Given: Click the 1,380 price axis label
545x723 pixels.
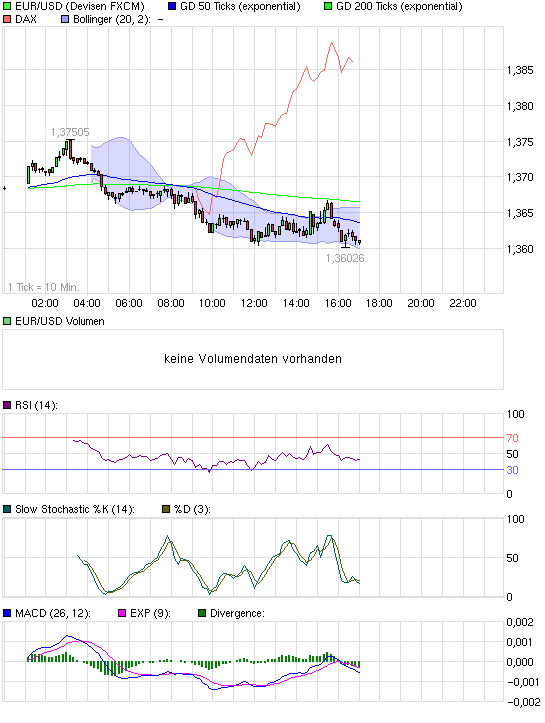Looking at the screenshot, I should coord(520,106).
